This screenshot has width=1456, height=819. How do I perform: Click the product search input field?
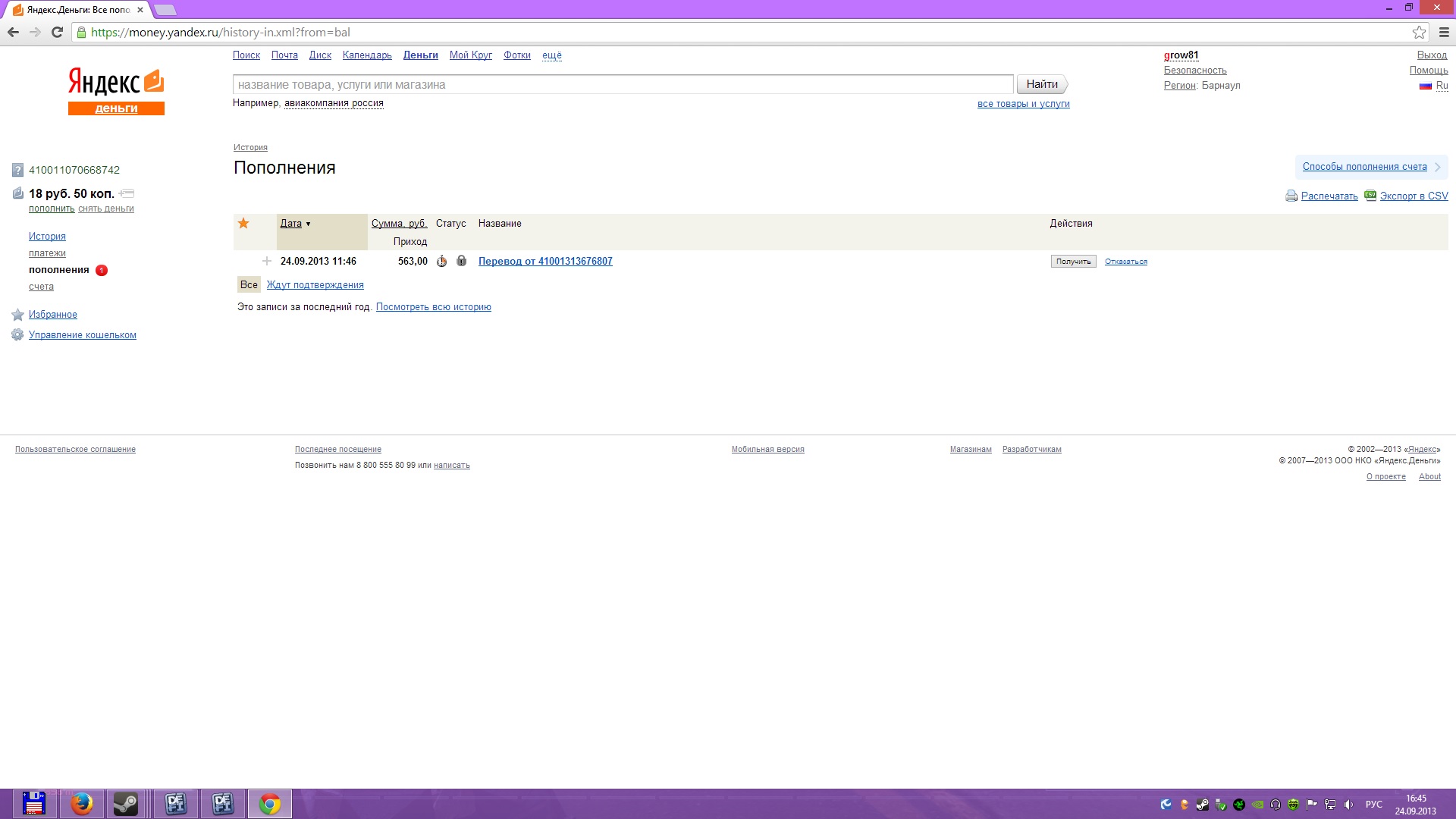pos(622,85)
